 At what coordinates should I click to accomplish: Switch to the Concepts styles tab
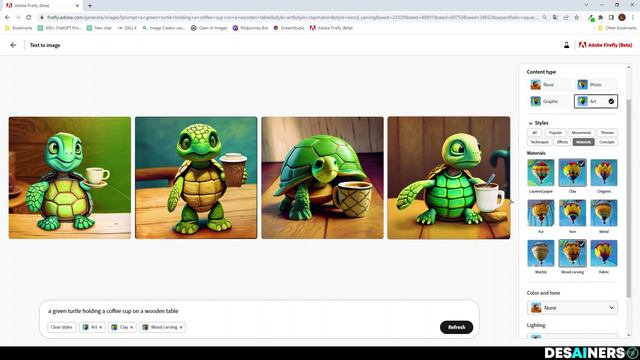click(607, 142)
